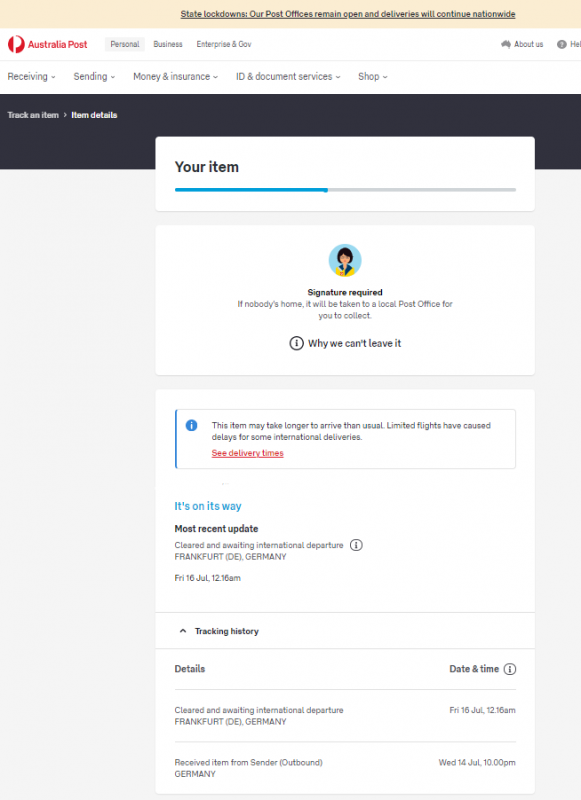Click the Help question mark icon
The width and height of the screenshot is (581, 800).
(562, 44)
